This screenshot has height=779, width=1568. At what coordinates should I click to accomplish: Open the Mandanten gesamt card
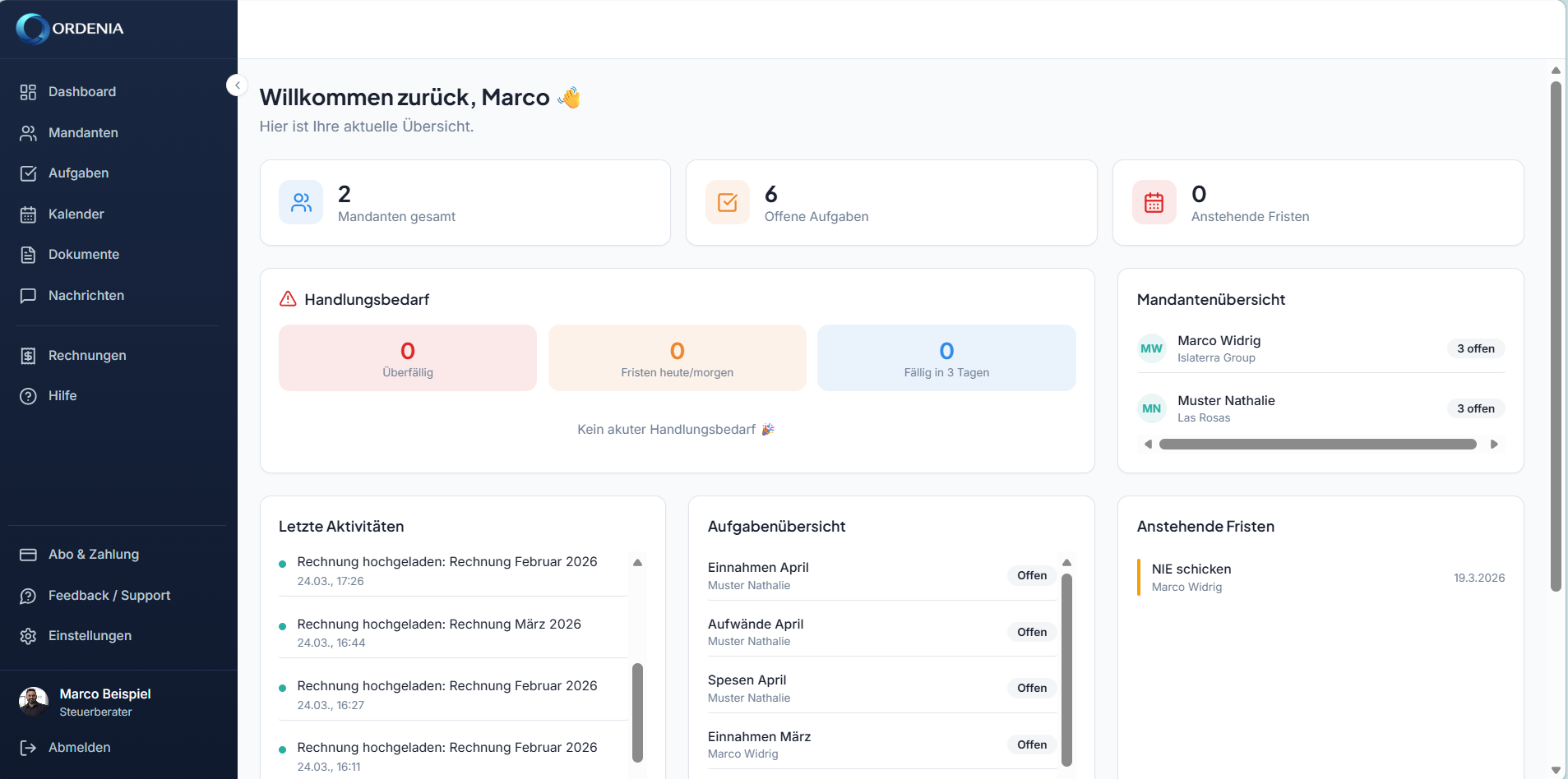[465, 202]
